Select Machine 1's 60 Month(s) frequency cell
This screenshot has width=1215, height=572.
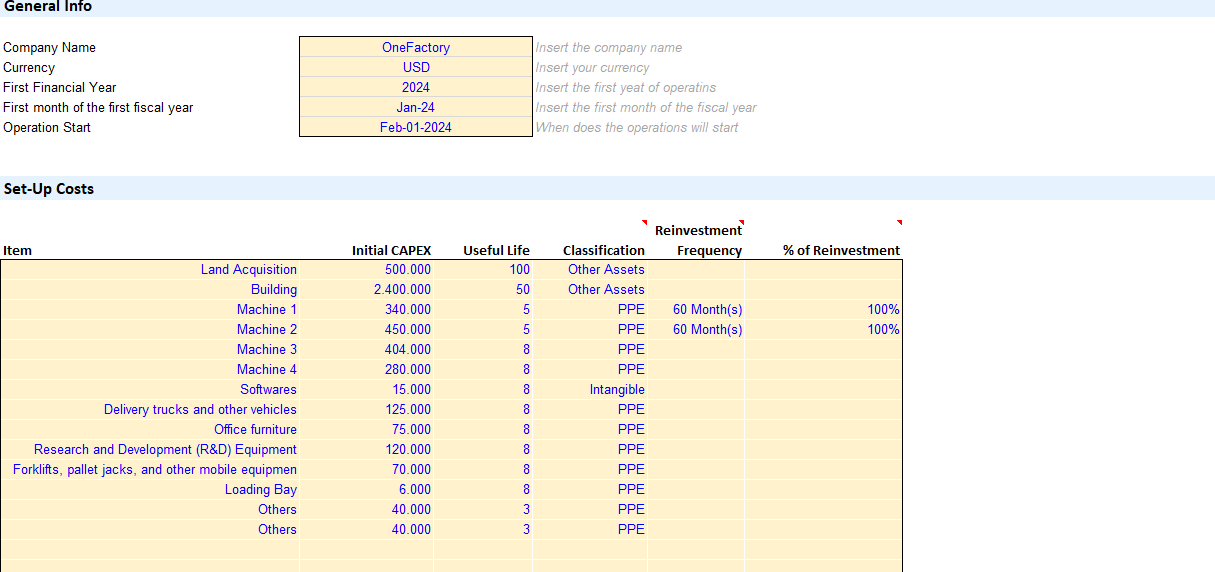coord(696,309)
